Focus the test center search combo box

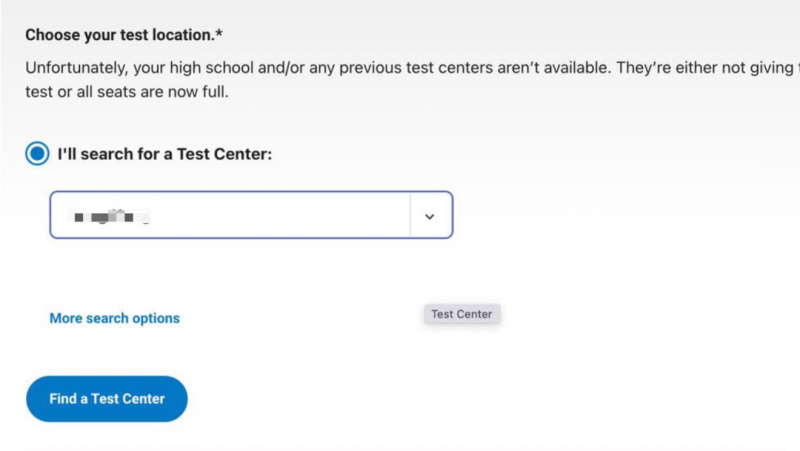[x=251, y=215]
